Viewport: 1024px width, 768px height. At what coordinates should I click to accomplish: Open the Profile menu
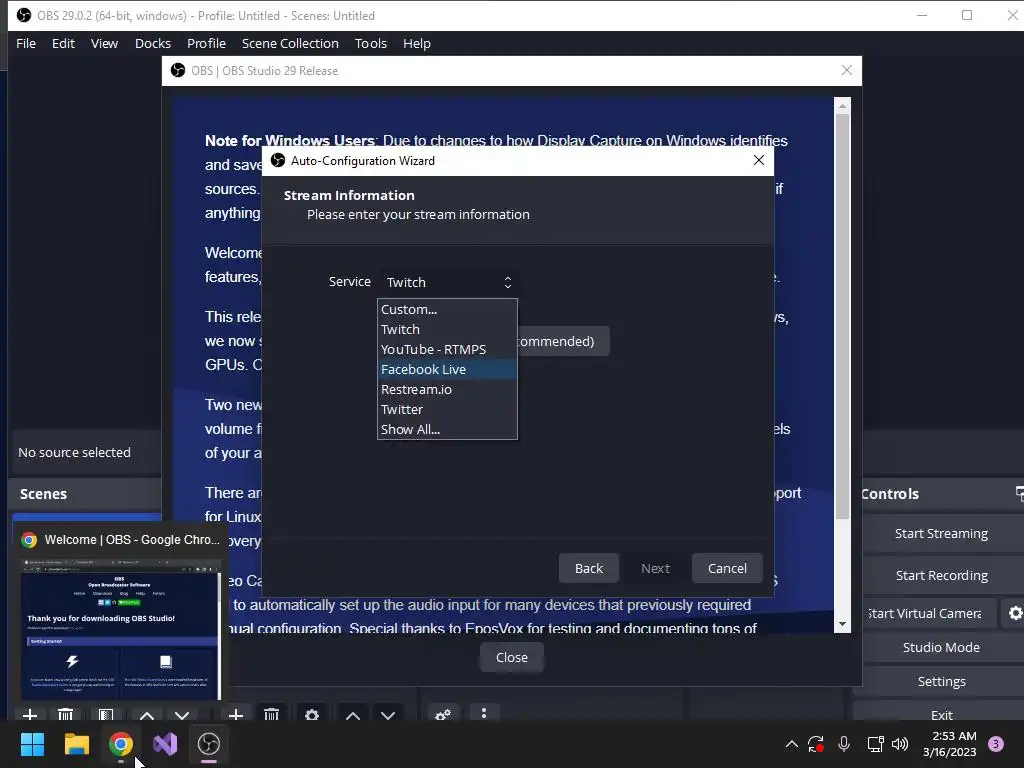point(206,43)
